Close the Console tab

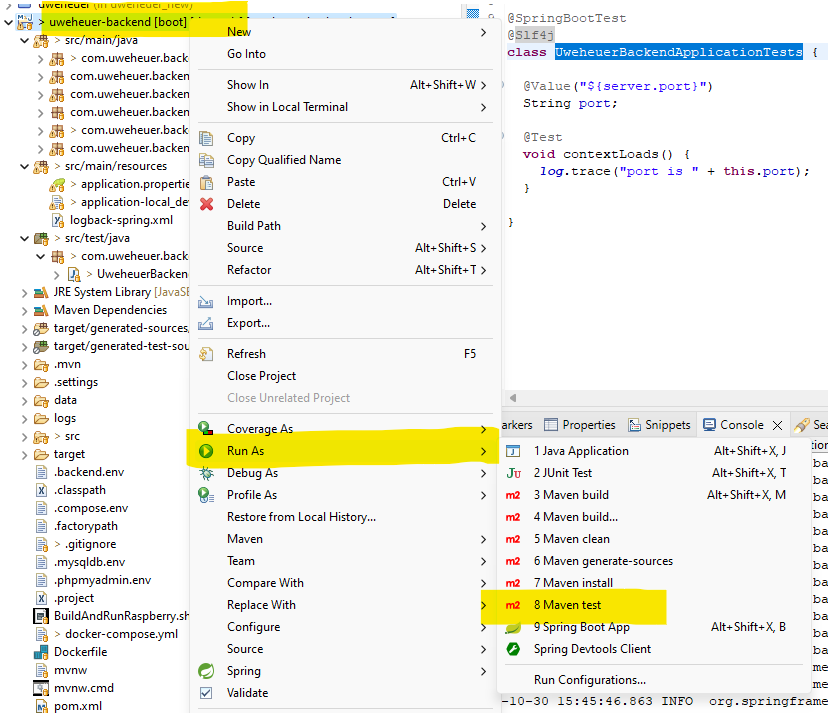pos(777,425)
